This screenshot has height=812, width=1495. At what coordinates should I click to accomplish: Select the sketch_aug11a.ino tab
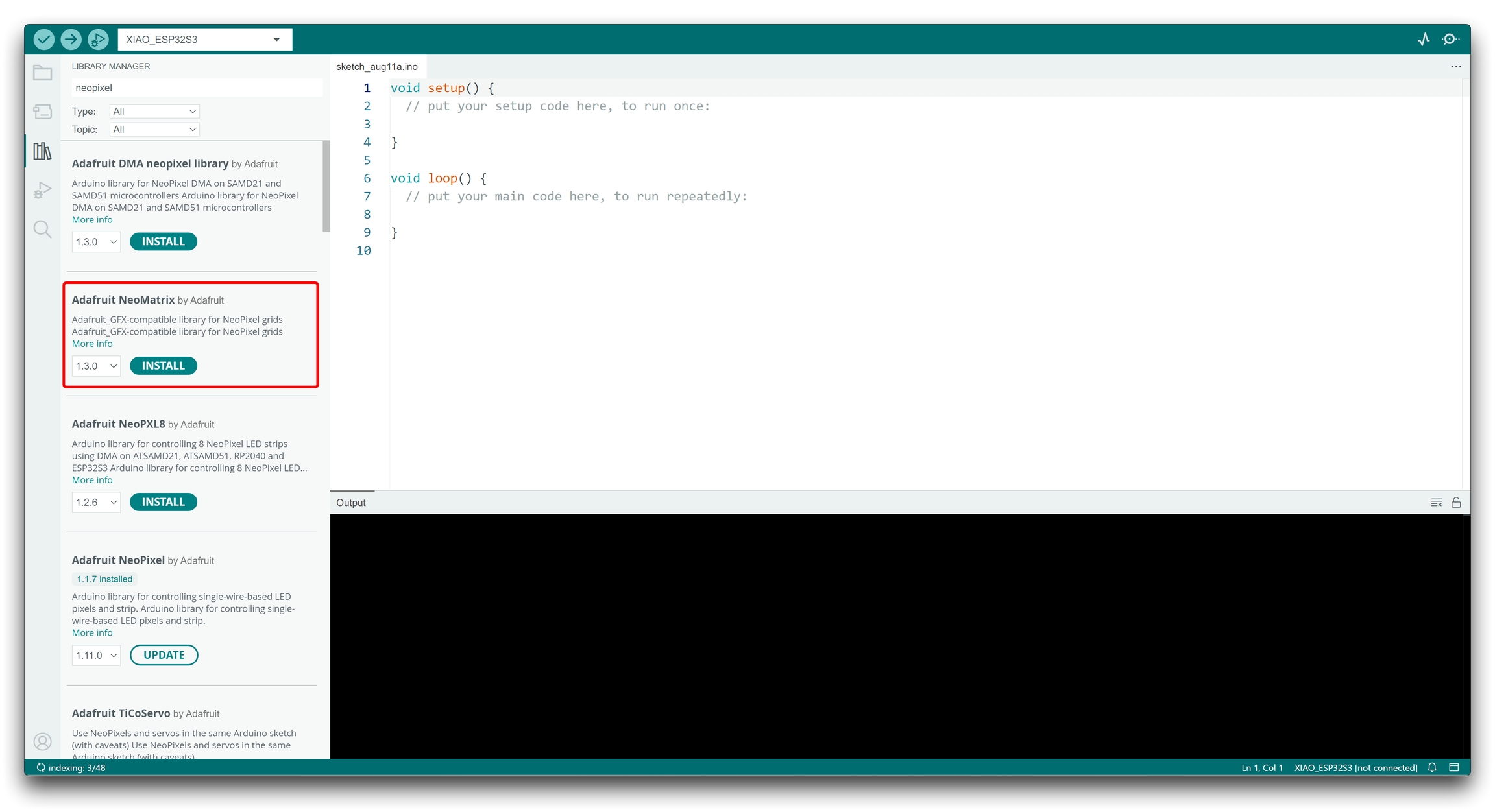coord(377,67)
